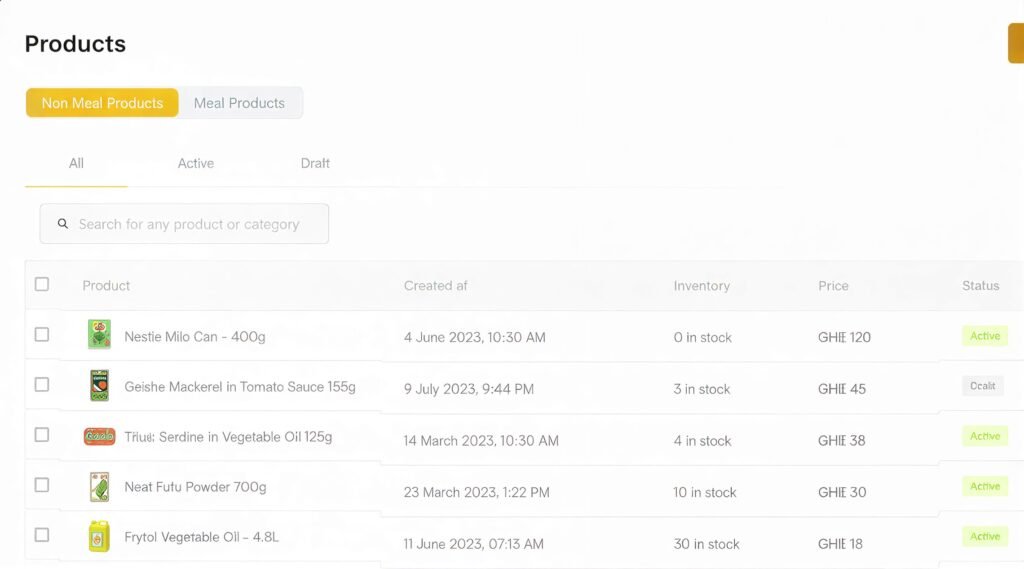Screen dimensions: 1024x569
Task: Click the Frytol Vegetable Oil bottle icon
Action: pos(99,537)
